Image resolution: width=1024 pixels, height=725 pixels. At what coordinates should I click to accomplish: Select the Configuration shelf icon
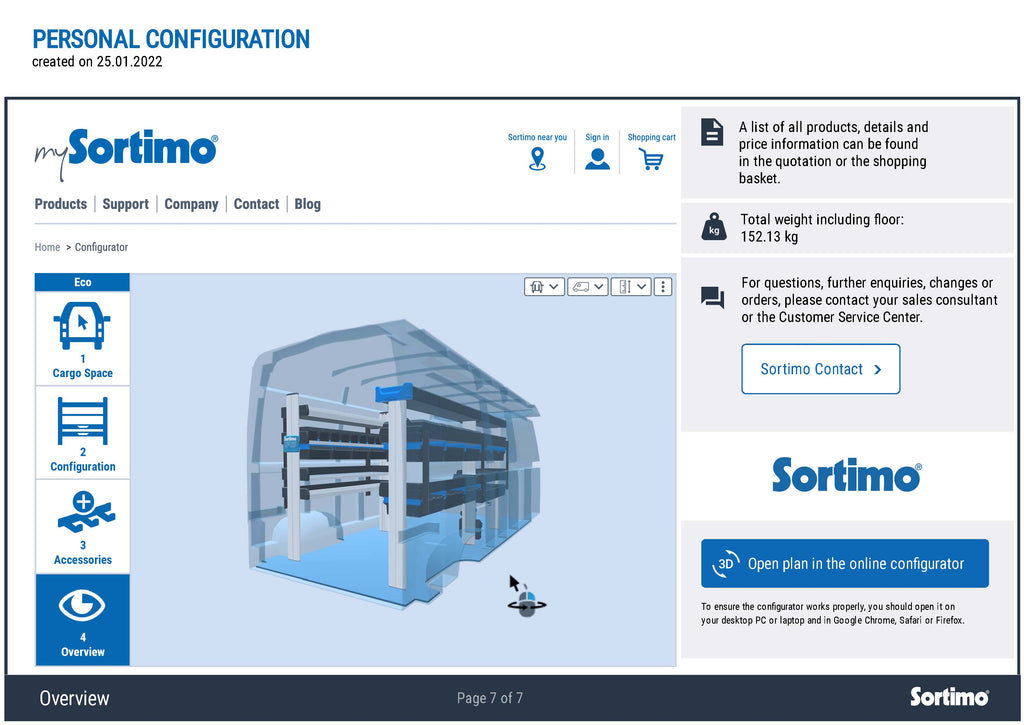(x=82, y=420)
